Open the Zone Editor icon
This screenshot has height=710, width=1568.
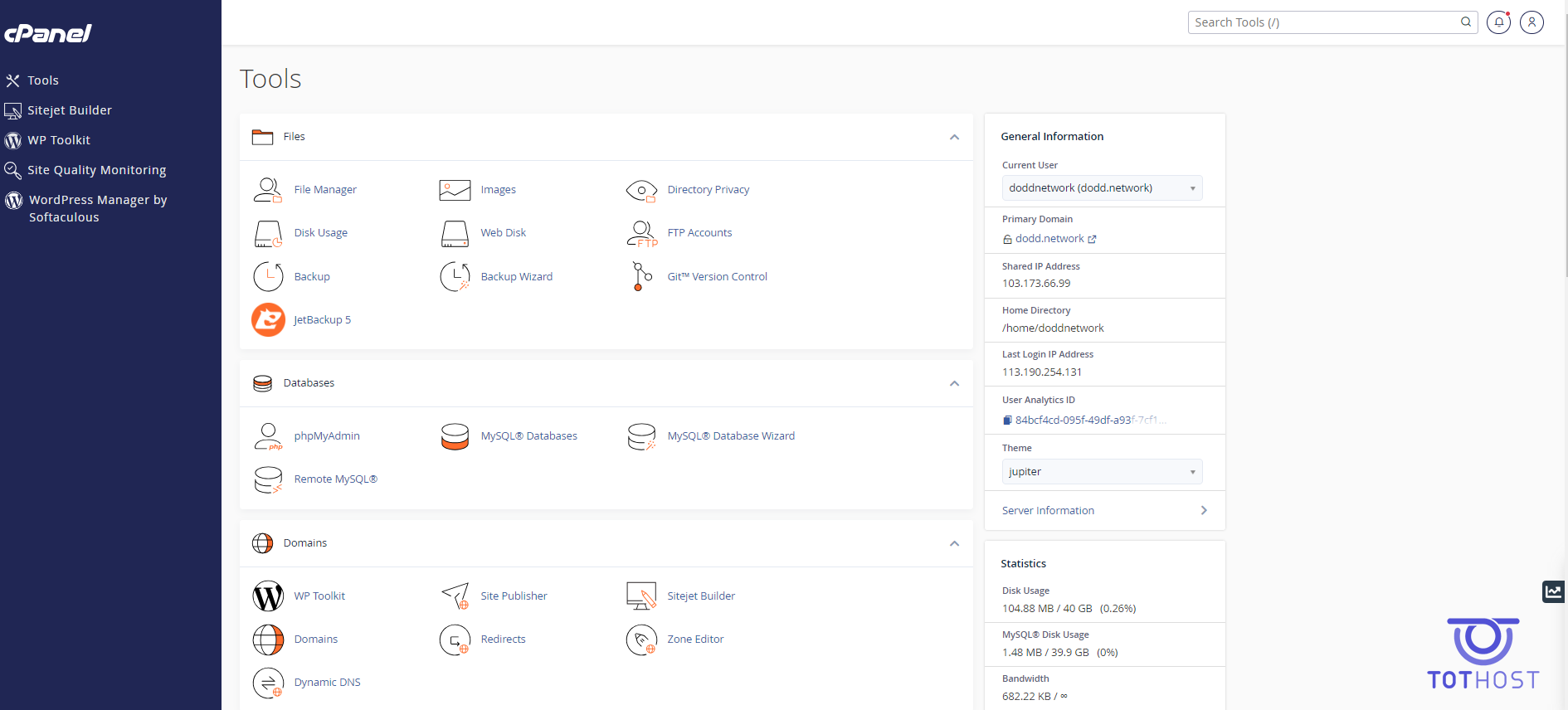pos(641,639)
